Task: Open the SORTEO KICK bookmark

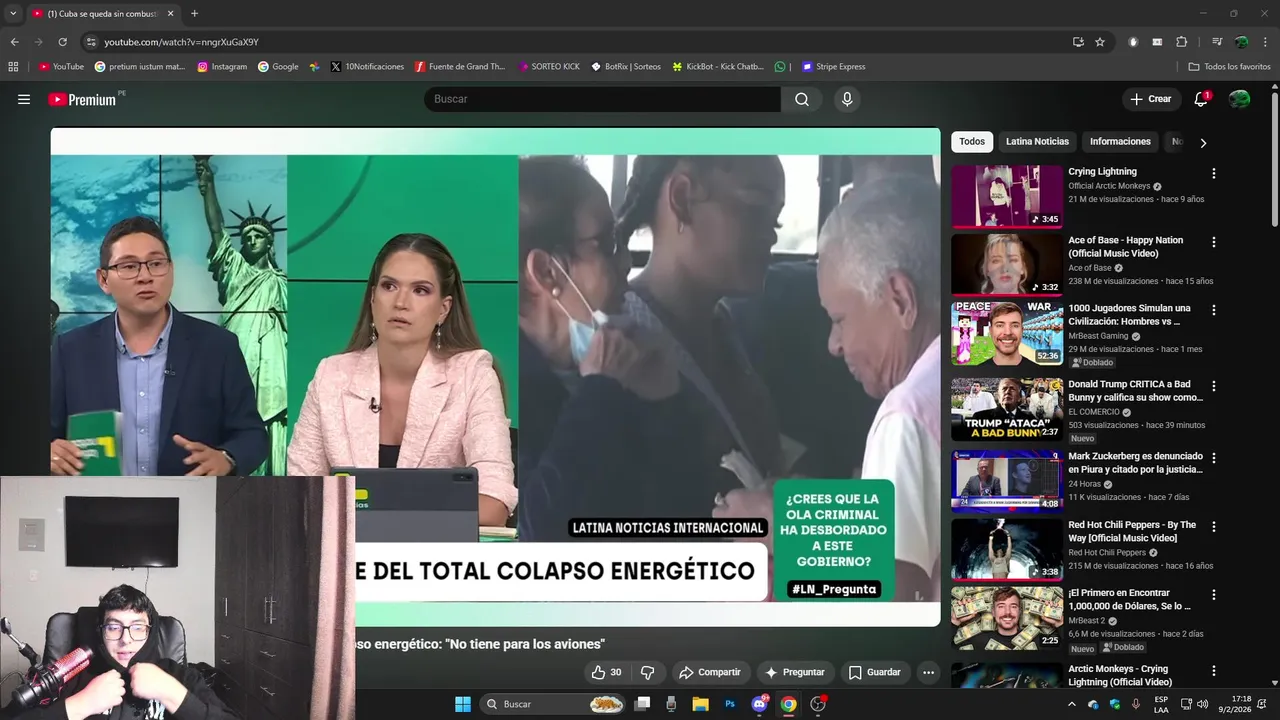Action: point(549,67)
